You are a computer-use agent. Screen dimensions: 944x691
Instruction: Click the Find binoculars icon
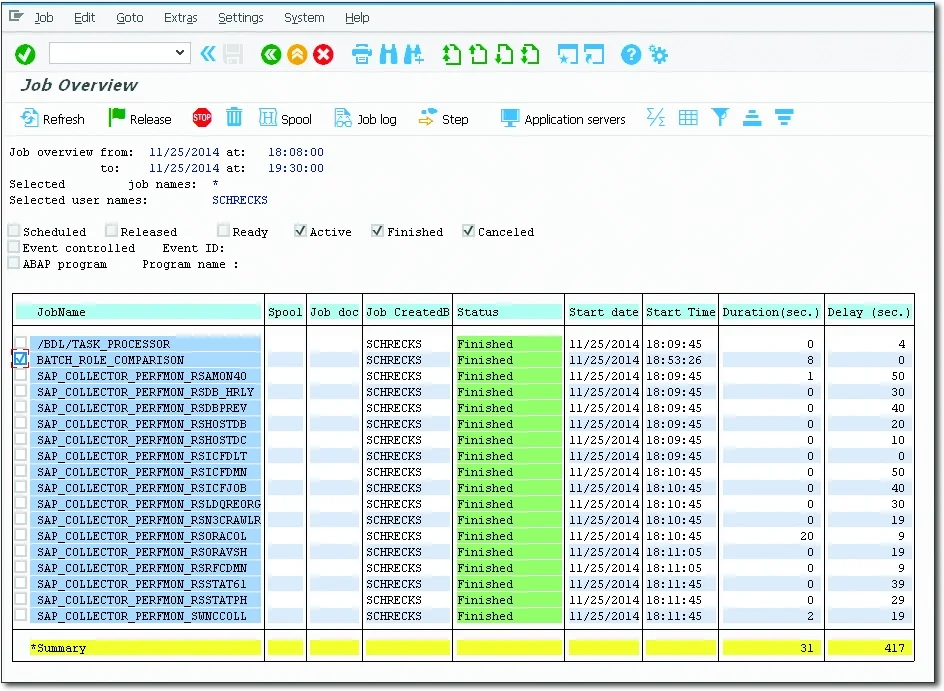tap(388, 55)
